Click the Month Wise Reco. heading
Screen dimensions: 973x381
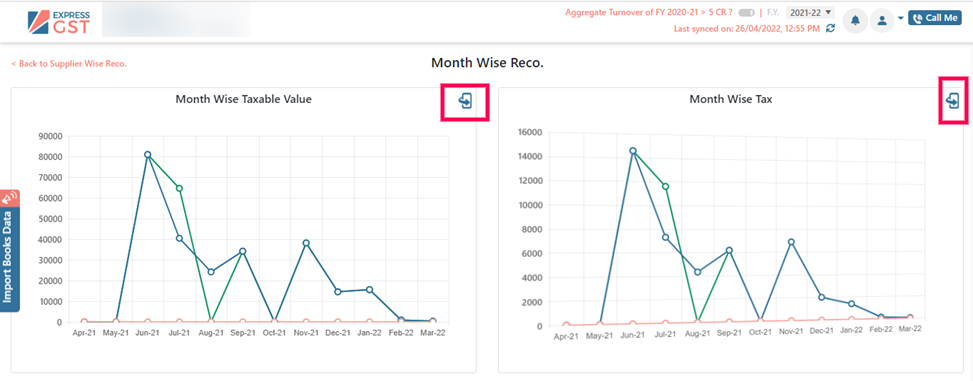pos(487,63)
